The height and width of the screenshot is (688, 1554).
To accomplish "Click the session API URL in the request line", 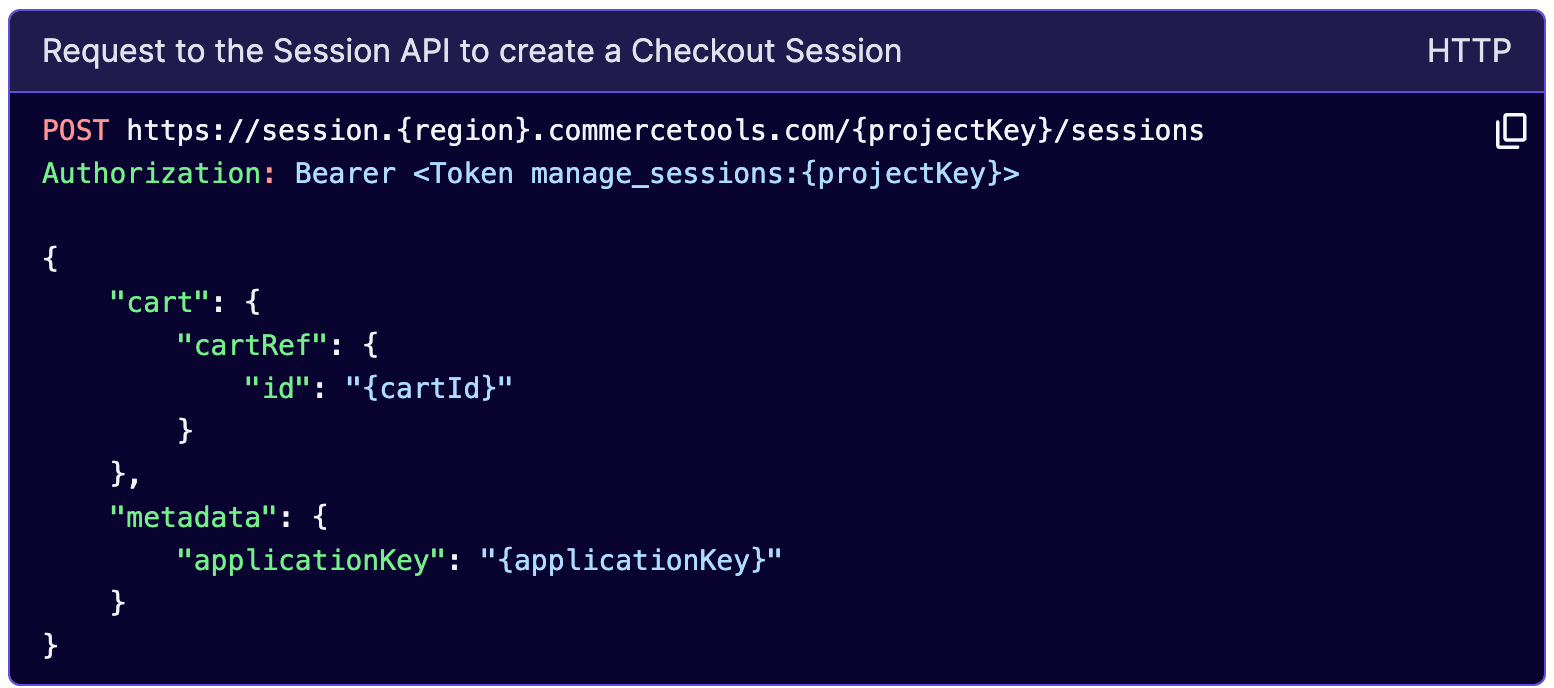I will [x=665, y=130].
